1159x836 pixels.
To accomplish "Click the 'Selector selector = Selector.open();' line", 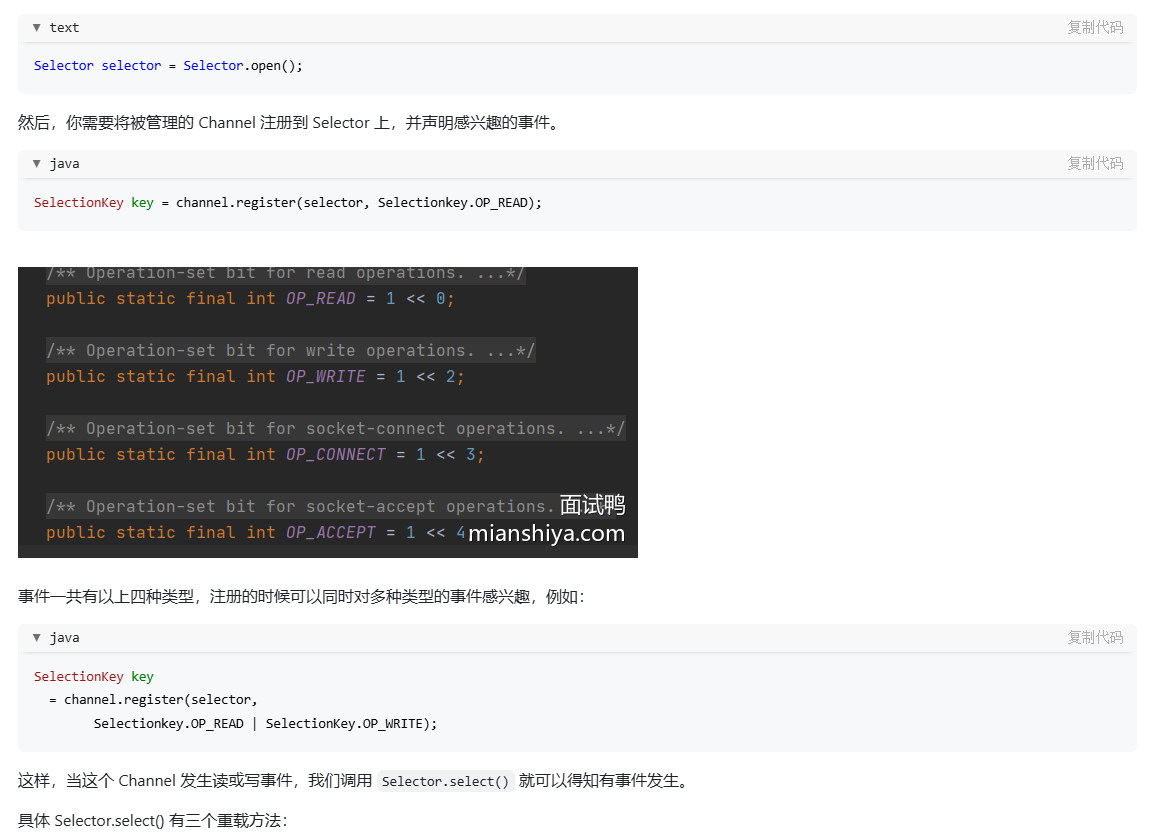I will (169, 66).
